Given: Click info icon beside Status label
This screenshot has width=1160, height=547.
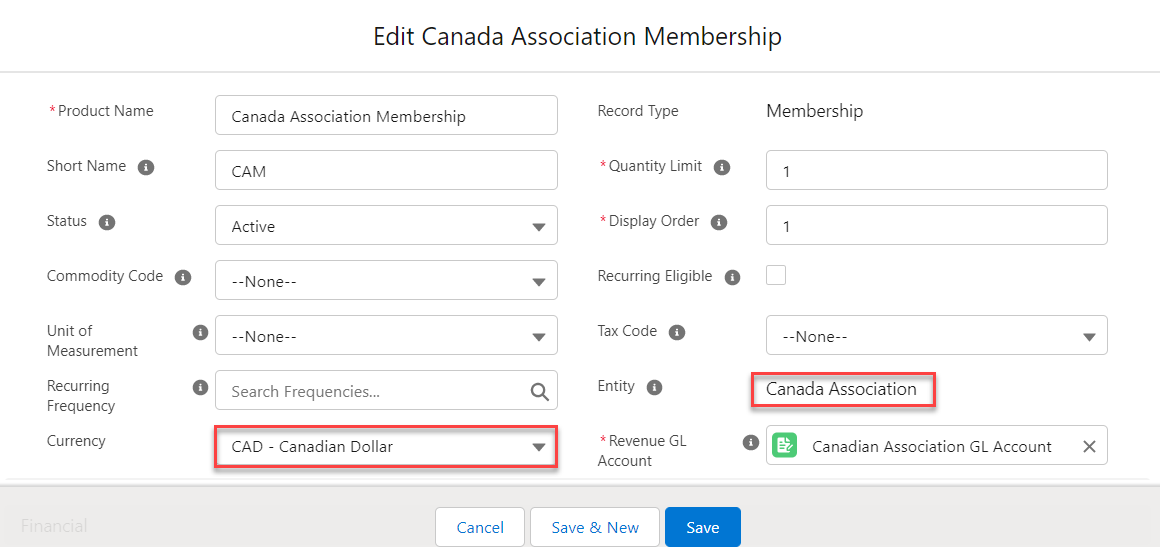Looking at the screenshot, I should click(x=107, y=222).
